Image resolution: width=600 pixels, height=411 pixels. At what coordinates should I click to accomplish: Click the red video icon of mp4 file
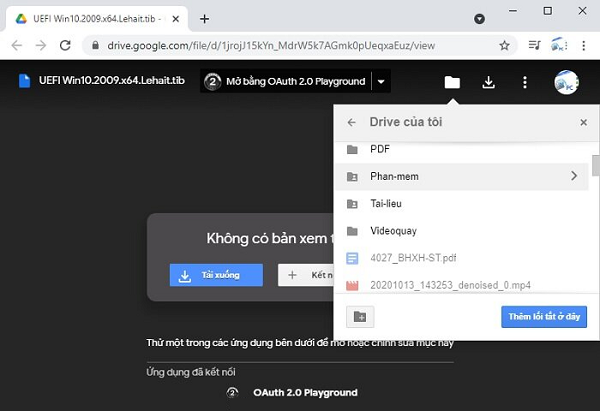tap(352, 285)
